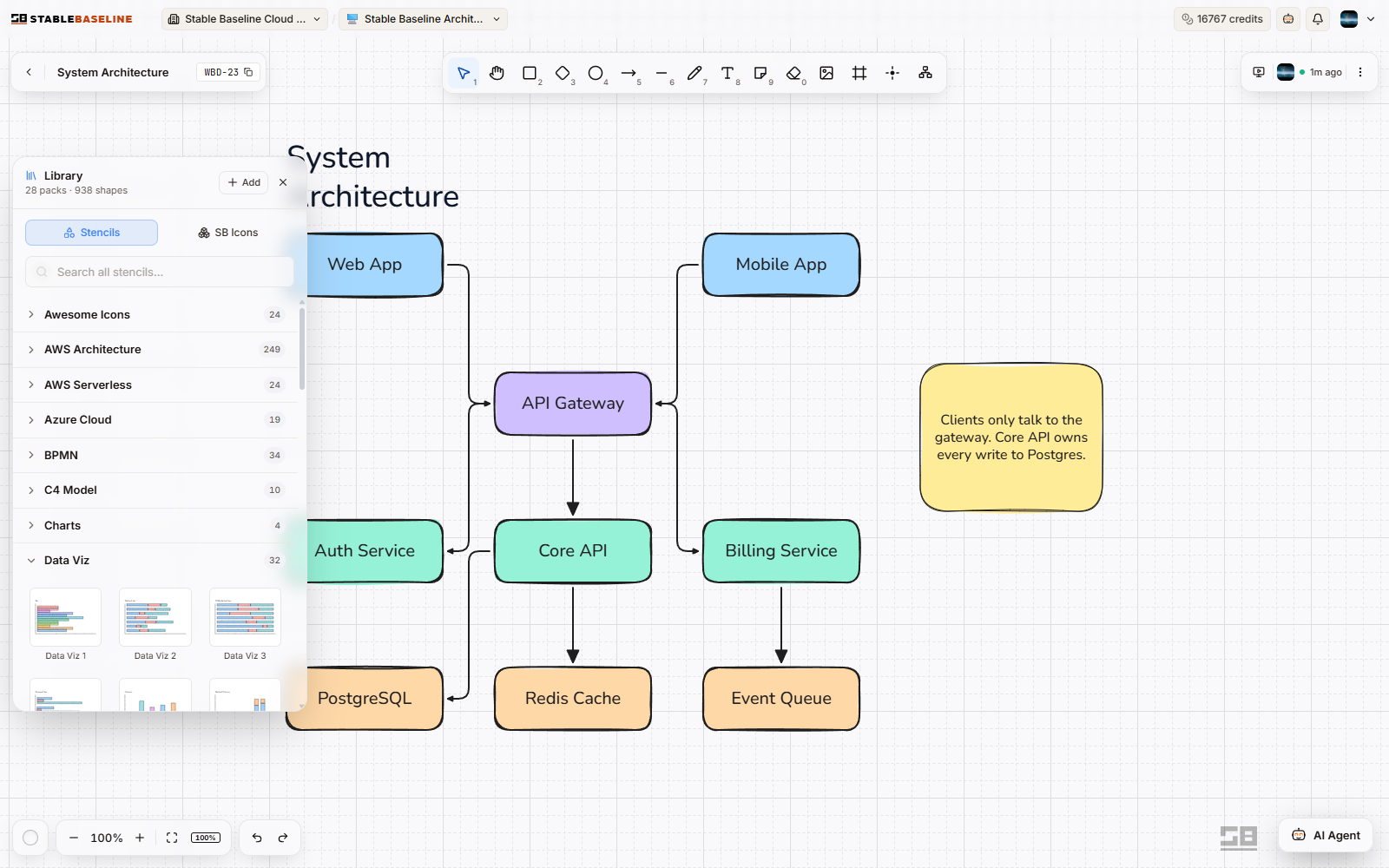Select the Rectangle shape tool
The height and width of the screenshot is (868, 1389).
point(530,73)
